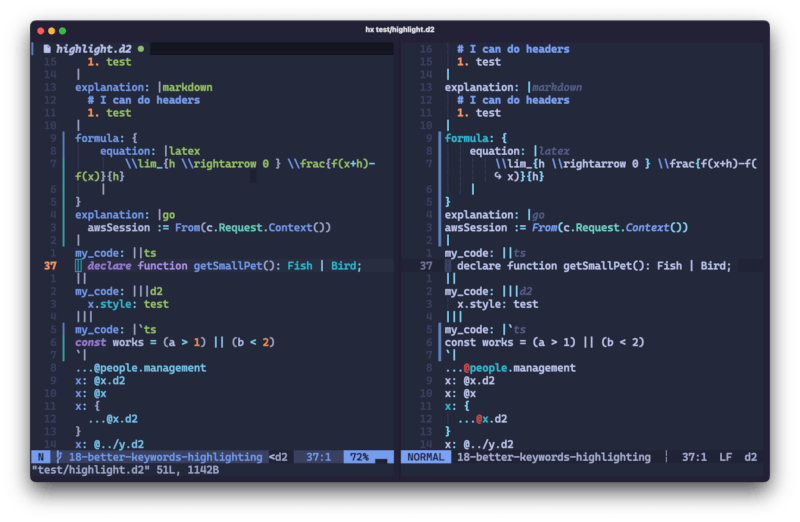Click the line-wrap arrow before x)}{h} in right pane

click(498, 177)
